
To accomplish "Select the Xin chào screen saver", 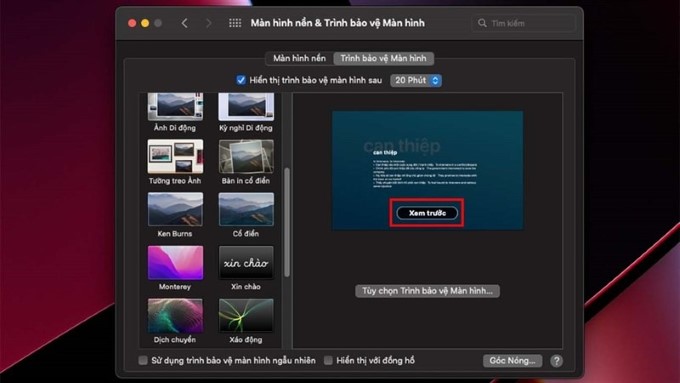I will pos(246,262).
